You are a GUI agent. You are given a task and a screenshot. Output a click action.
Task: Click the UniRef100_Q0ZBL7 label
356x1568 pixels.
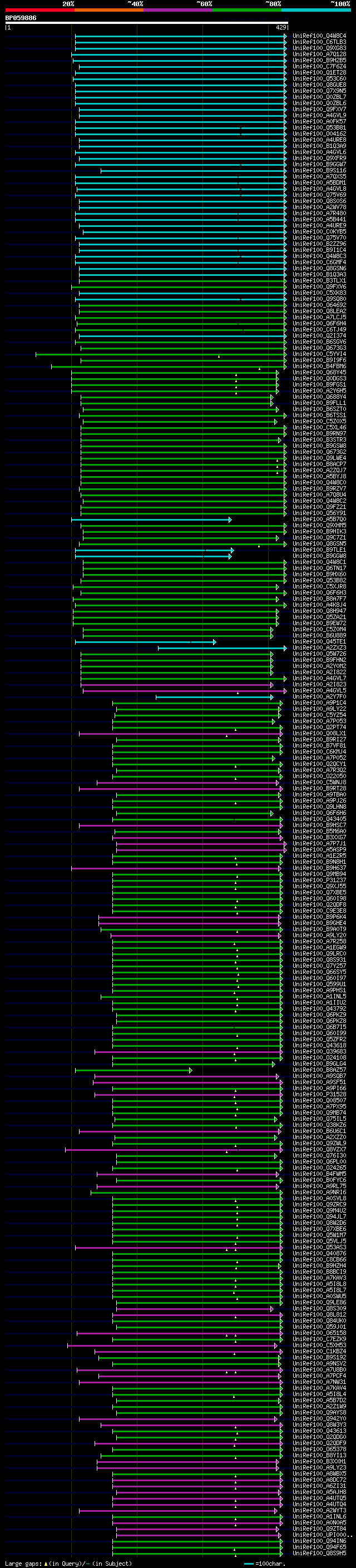coord(319,97)
